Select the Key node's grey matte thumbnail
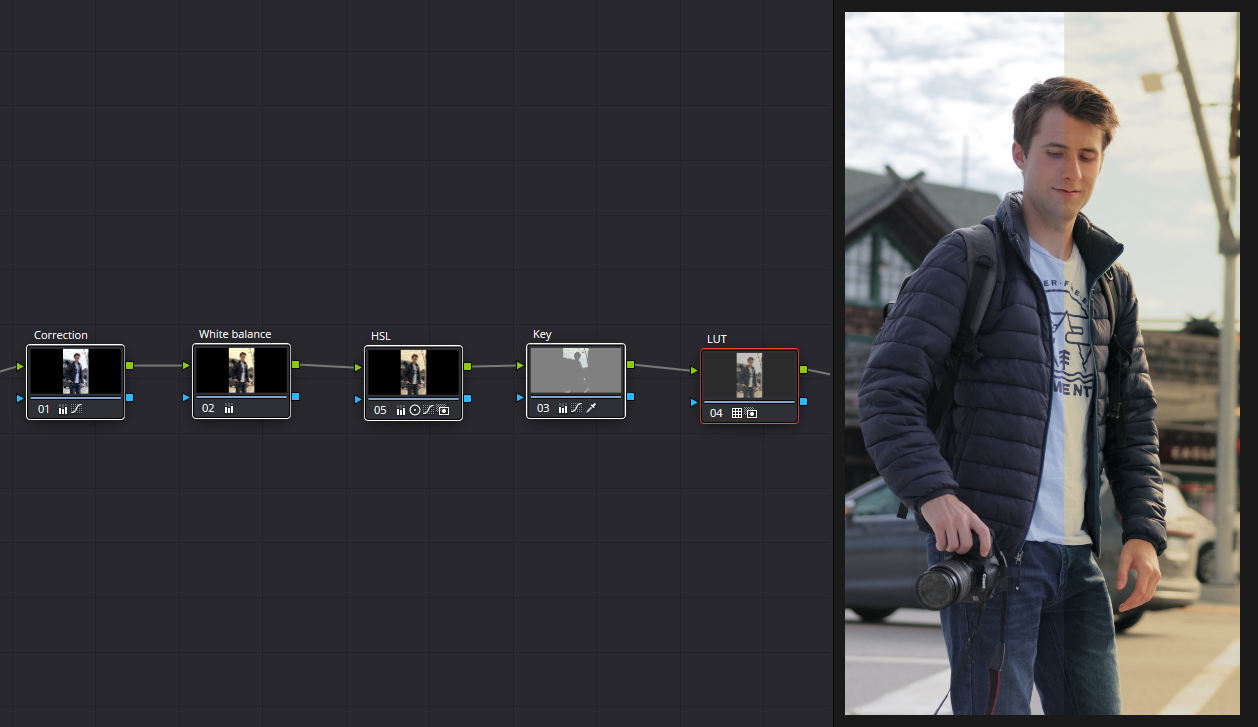This screenshot has height=727, width=1258. point(576,370)
